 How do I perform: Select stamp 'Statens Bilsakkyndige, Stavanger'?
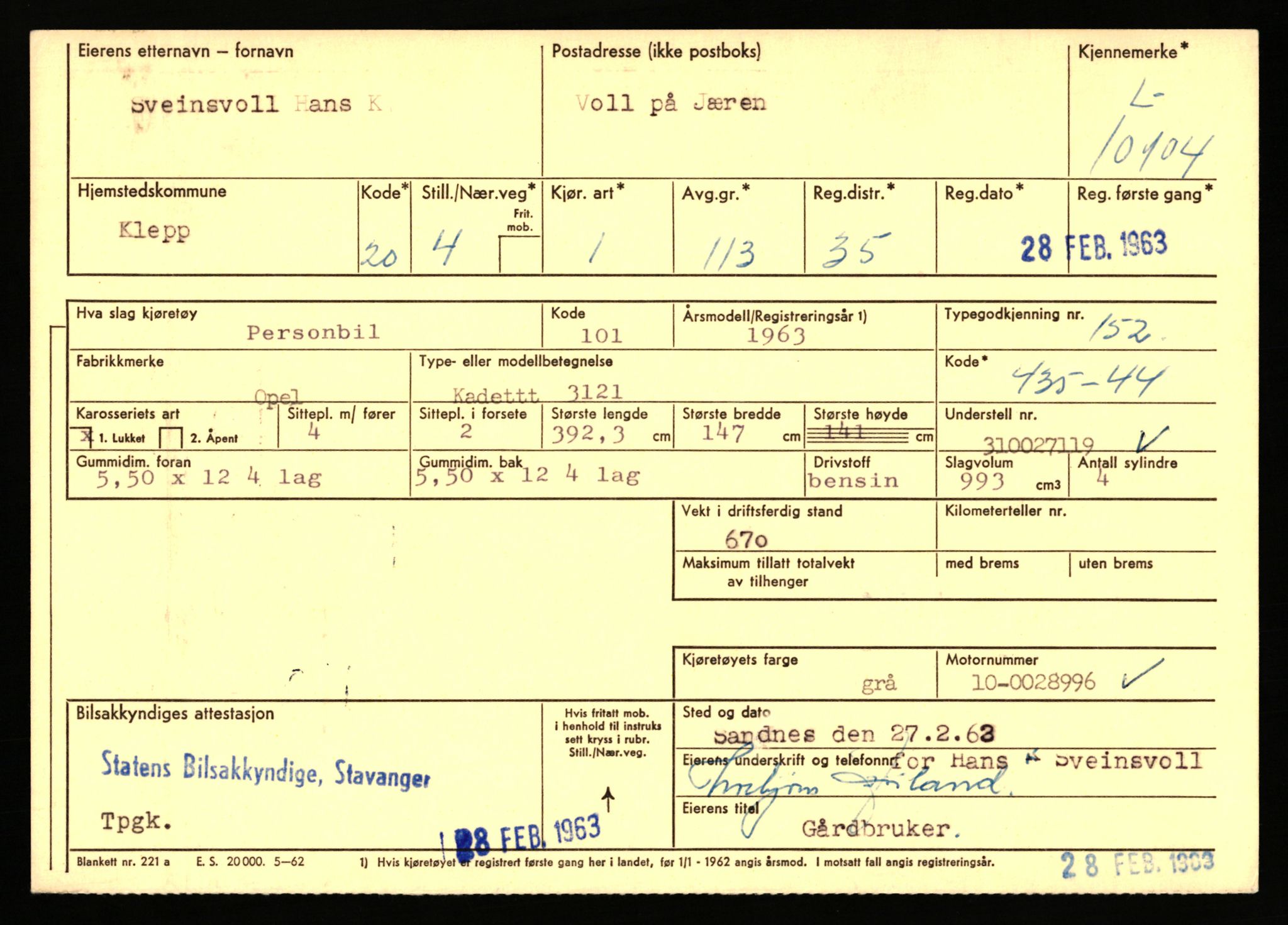pos(265,770)
